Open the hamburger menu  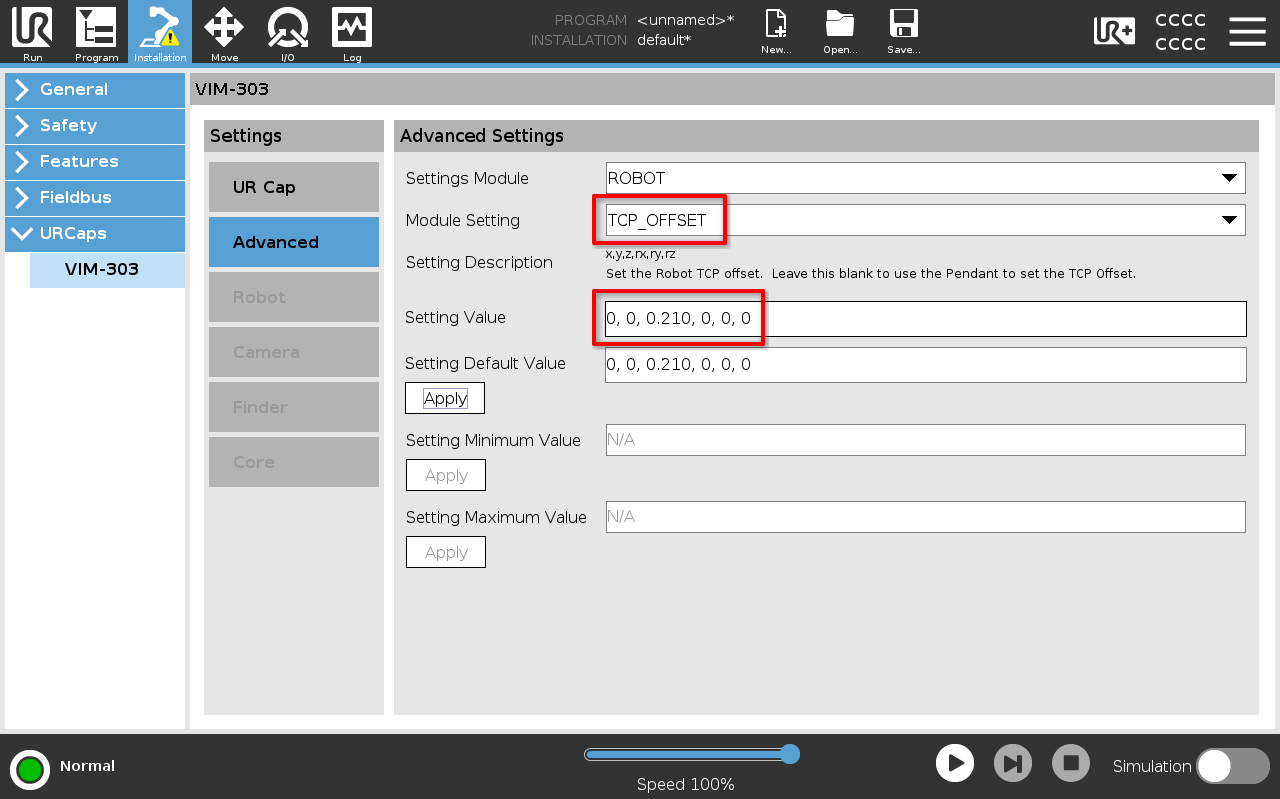[x=1247, y=32]
